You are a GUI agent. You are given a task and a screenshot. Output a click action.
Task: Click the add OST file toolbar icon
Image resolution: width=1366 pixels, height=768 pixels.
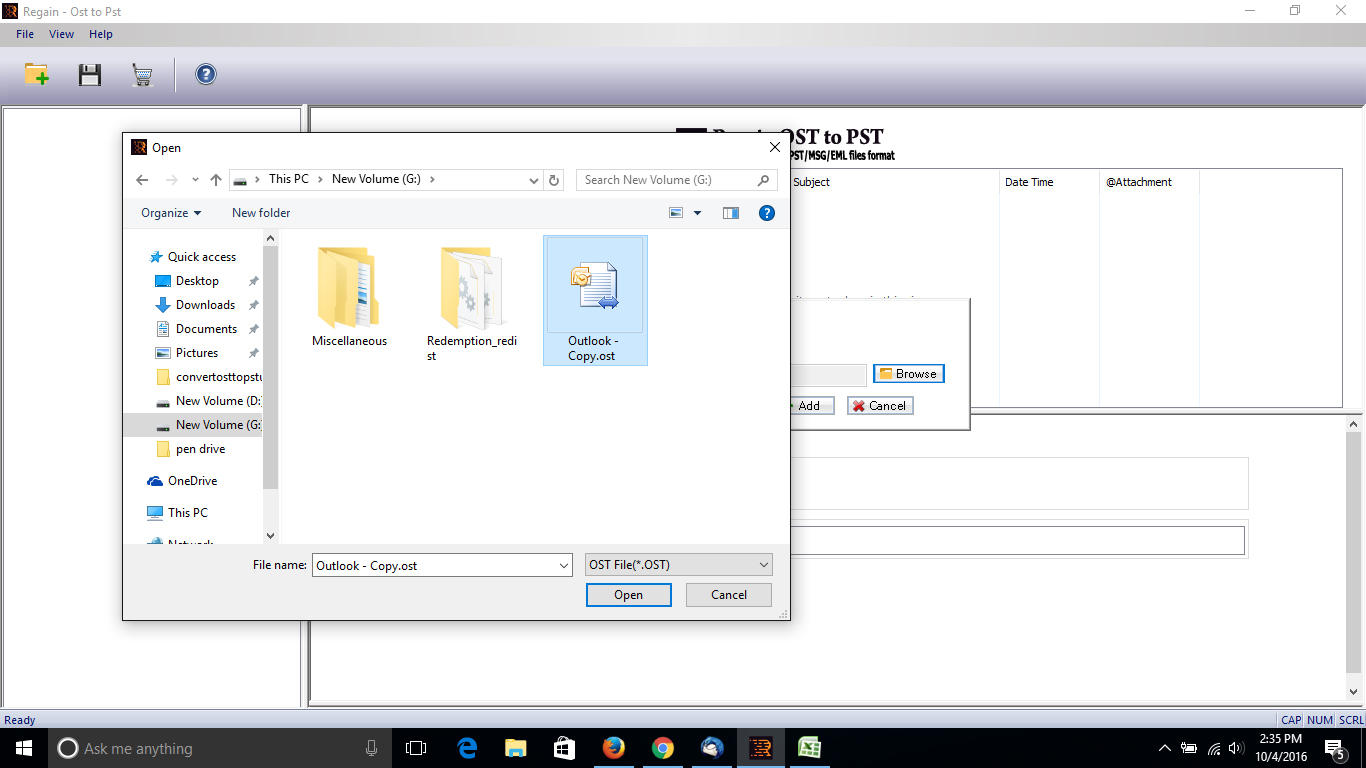pyautogui.click(x=37, y=74)
